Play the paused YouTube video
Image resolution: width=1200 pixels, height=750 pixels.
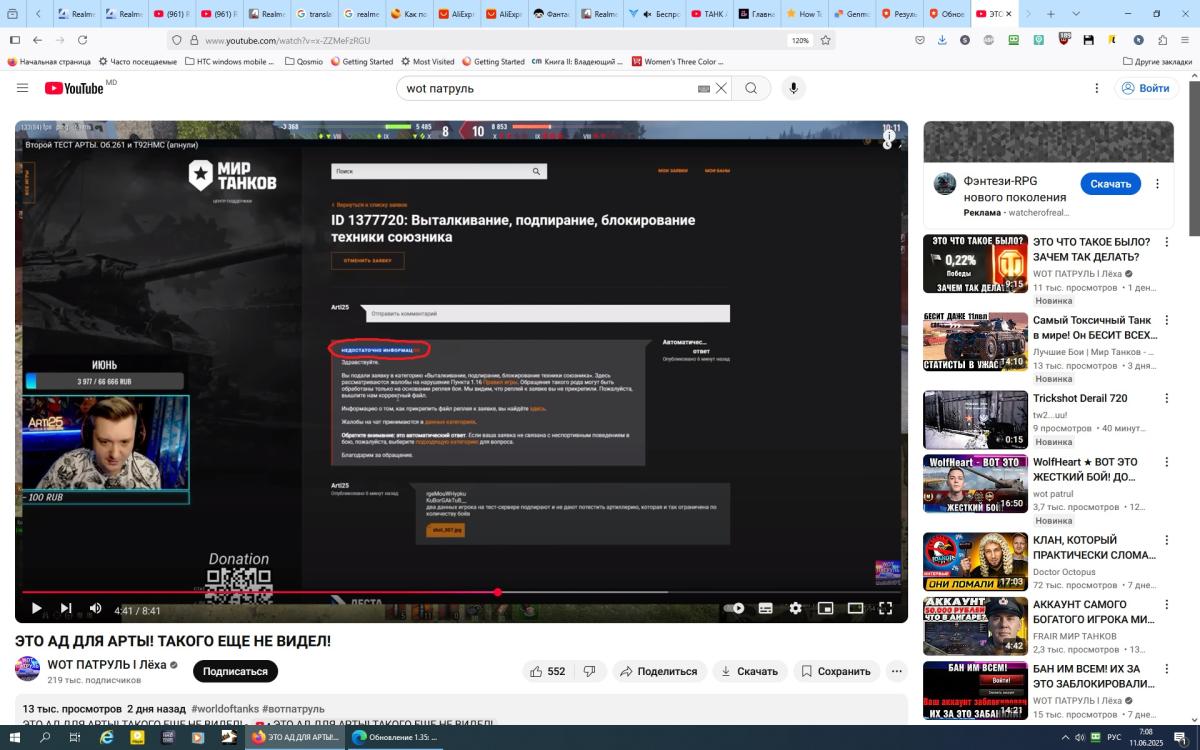click(x=36, y=608)
